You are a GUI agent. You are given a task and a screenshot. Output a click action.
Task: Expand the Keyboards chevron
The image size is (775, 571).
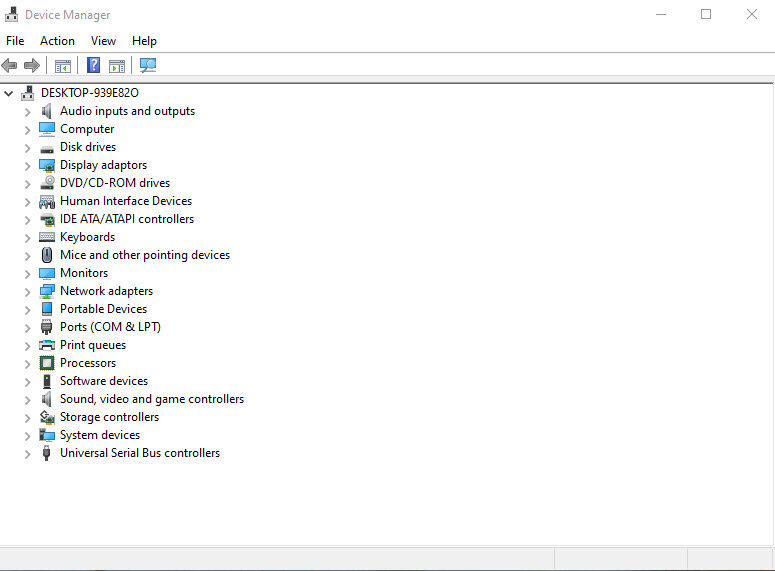click(x=28, y=238)
